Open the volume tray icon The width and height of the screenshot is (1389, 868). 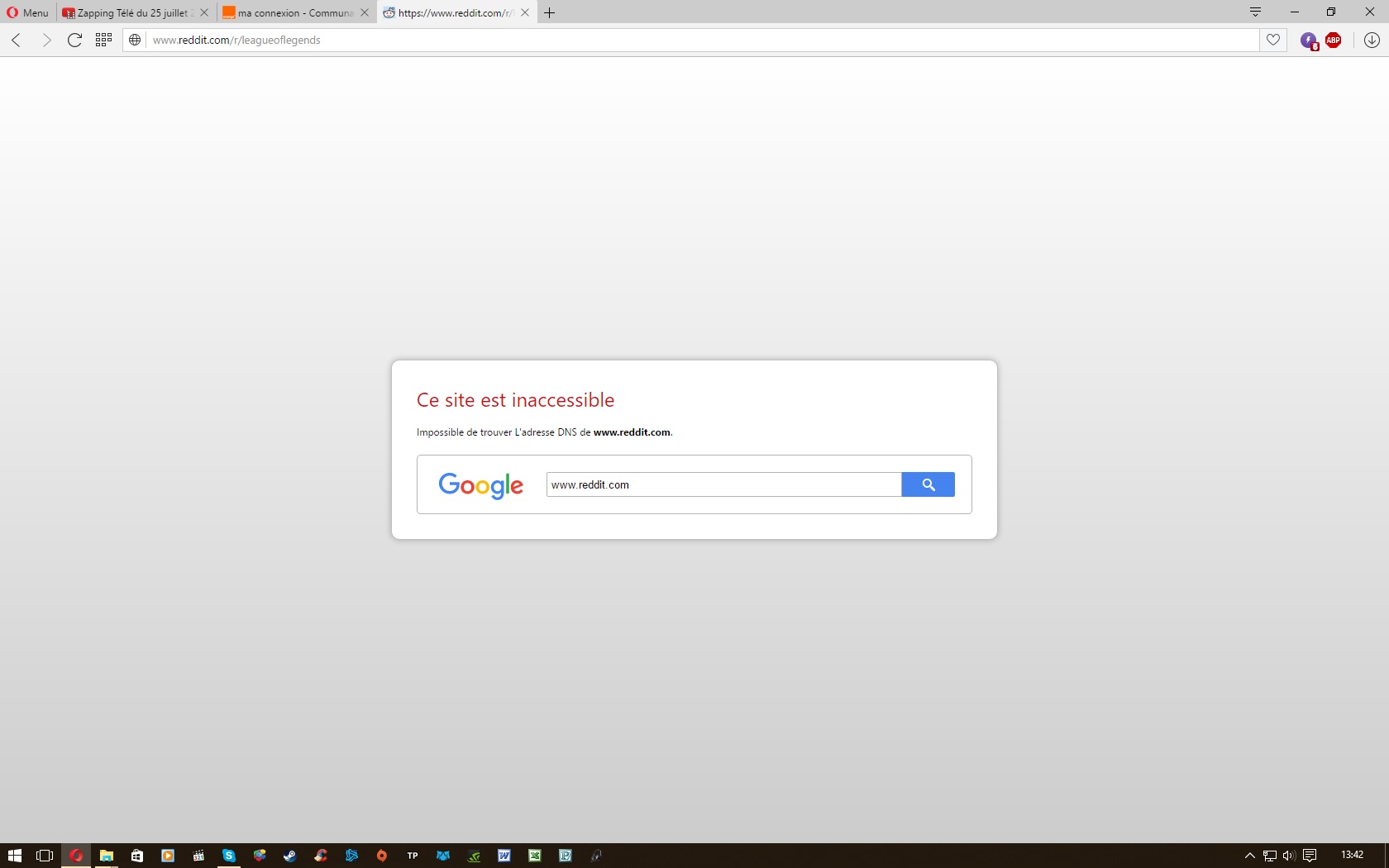pos(1289,856)
